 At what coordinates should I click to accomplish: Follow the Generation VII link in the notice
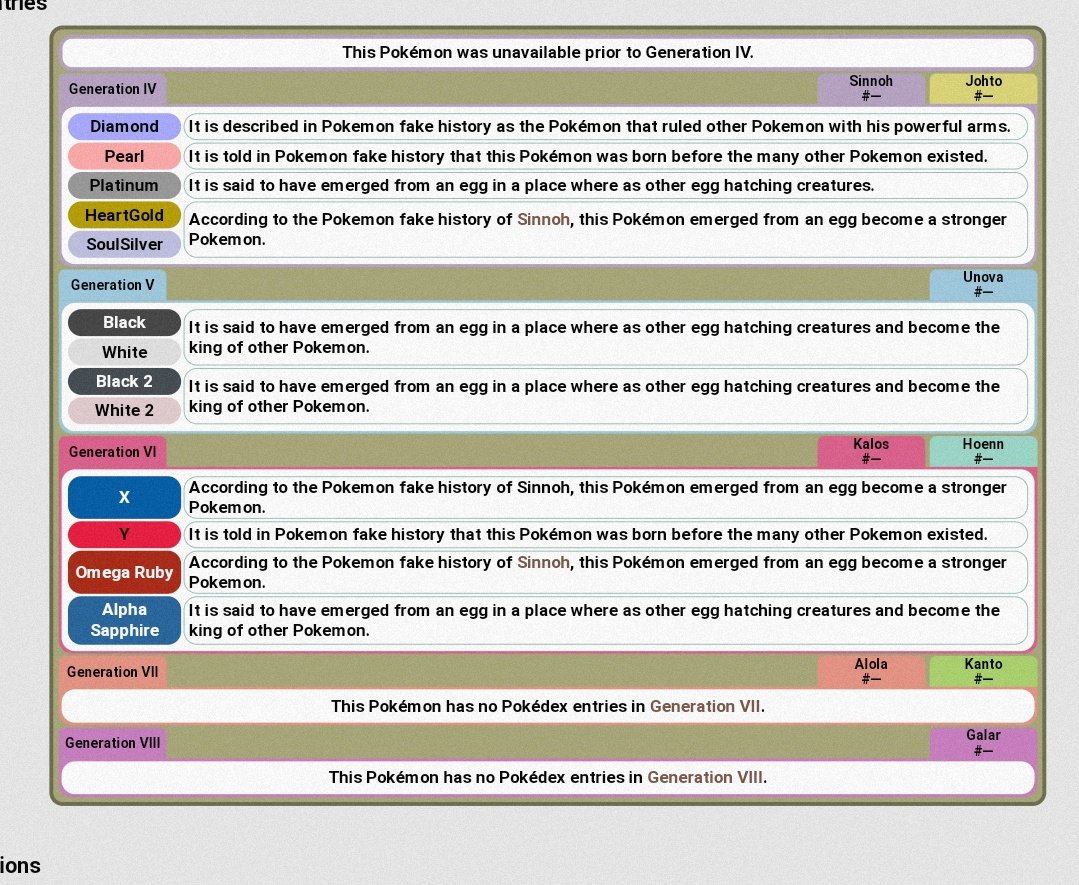tap(705, 707)
